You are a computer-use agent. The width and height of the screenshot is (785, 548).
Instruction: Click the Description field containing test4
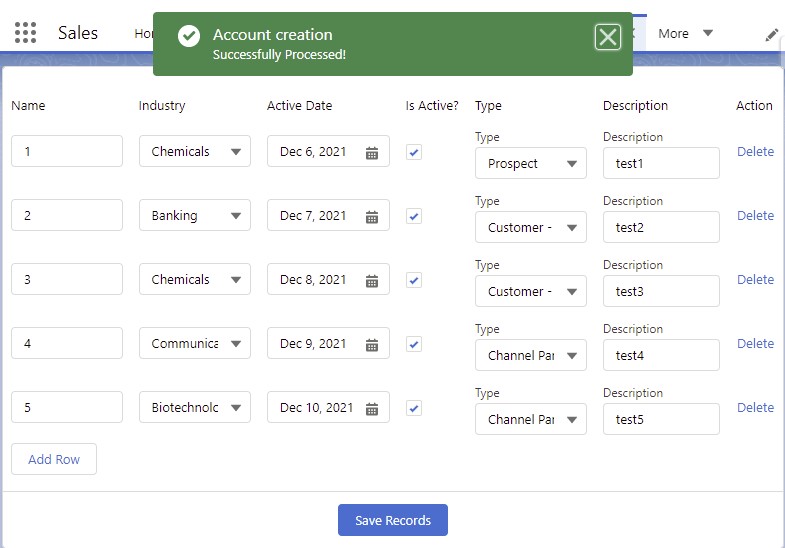click(661, 356)
